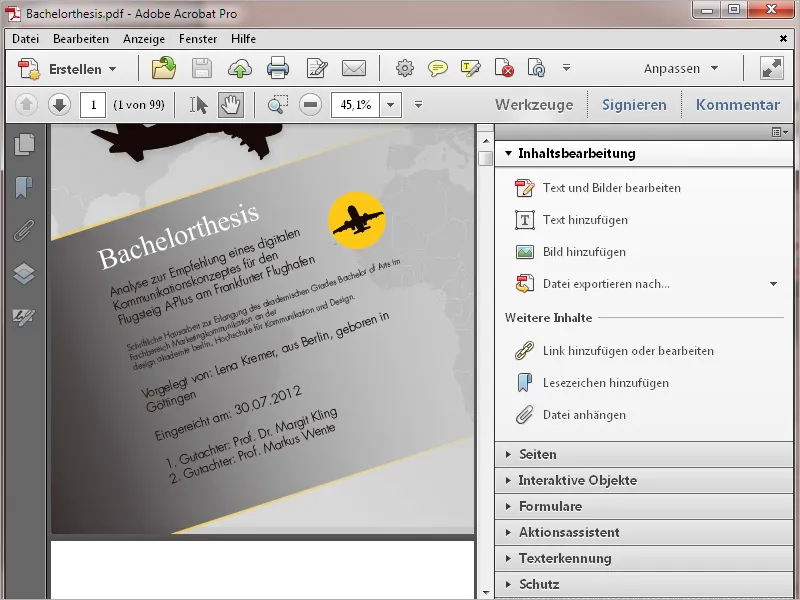Open the page thumbnails sidebar panel
Image resolution: width=800 pixels, height=600 pixels.
coord(24,145)
